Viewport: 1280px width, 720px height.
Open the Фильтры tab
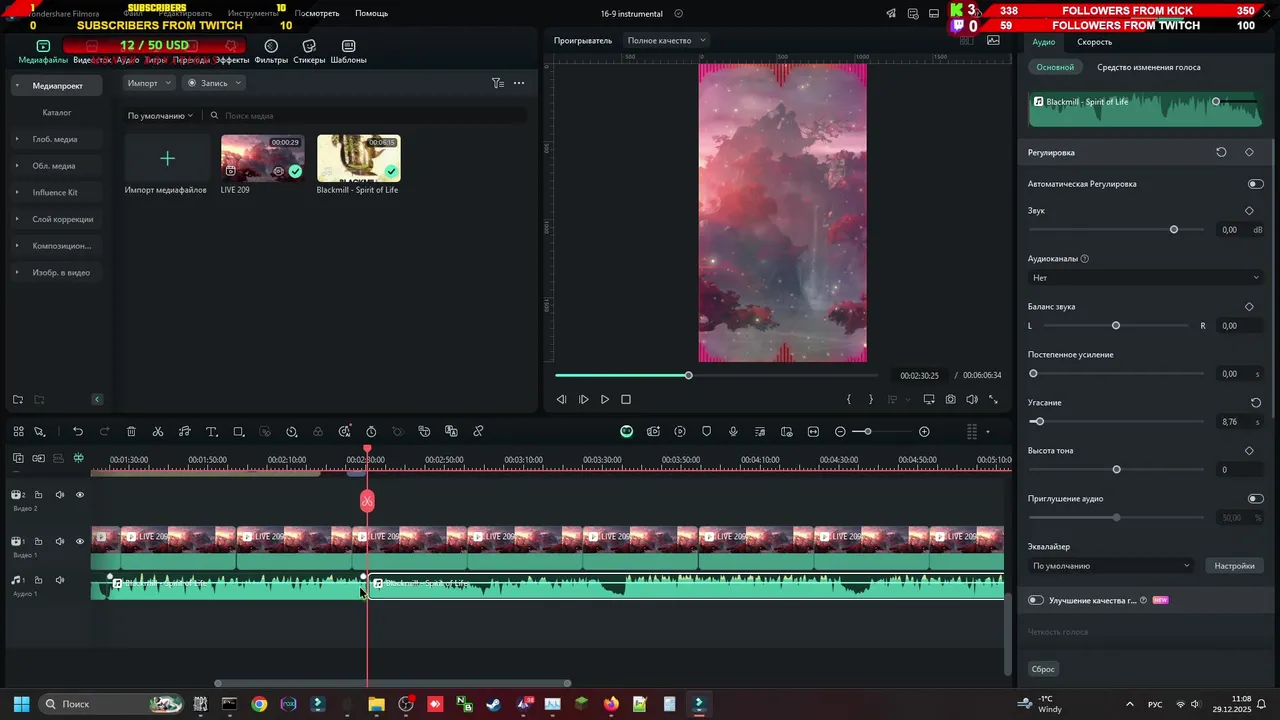point(271,52)
